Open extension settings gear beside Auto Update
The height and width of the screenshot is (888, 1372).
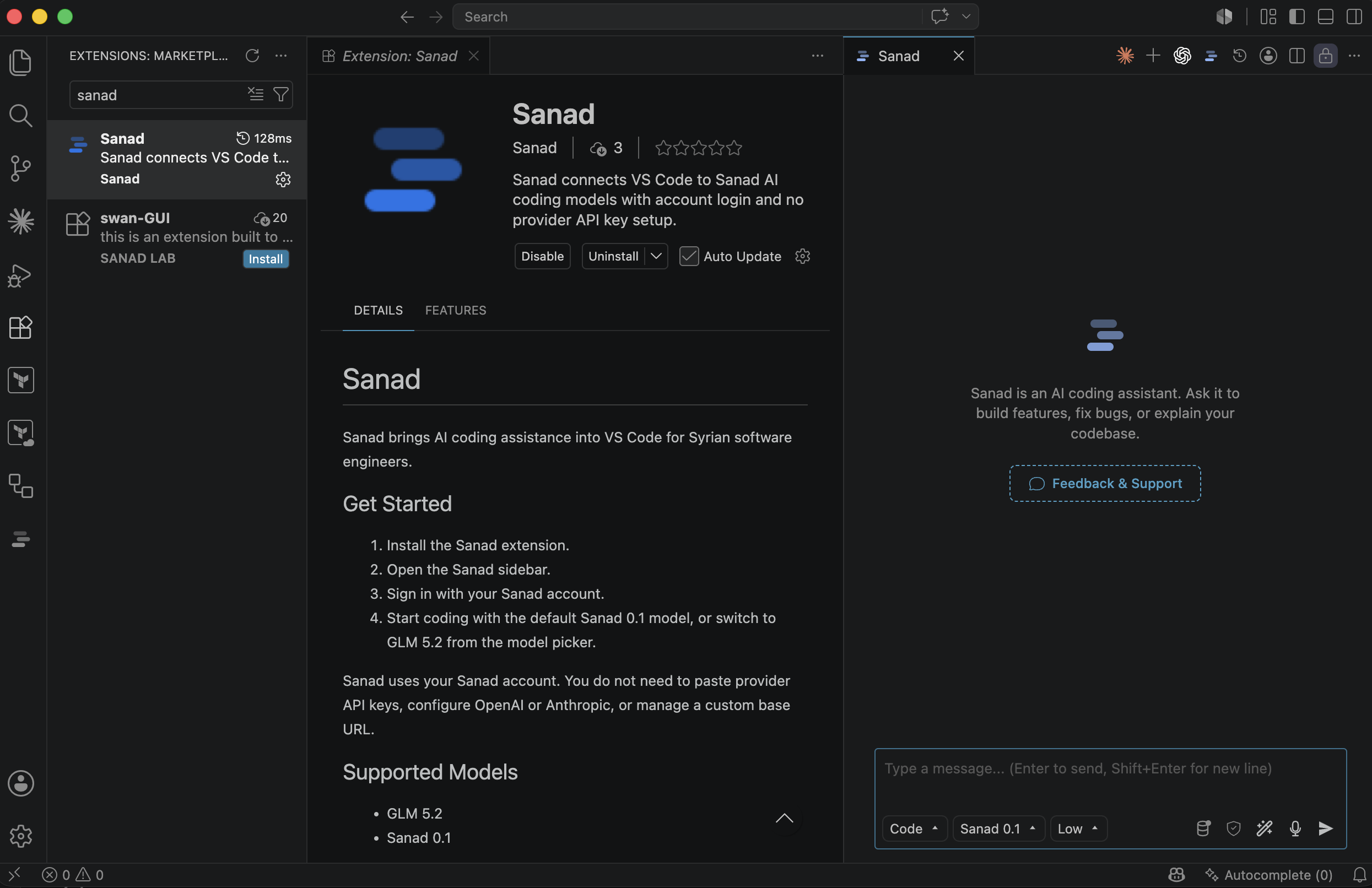click(802, 256)
